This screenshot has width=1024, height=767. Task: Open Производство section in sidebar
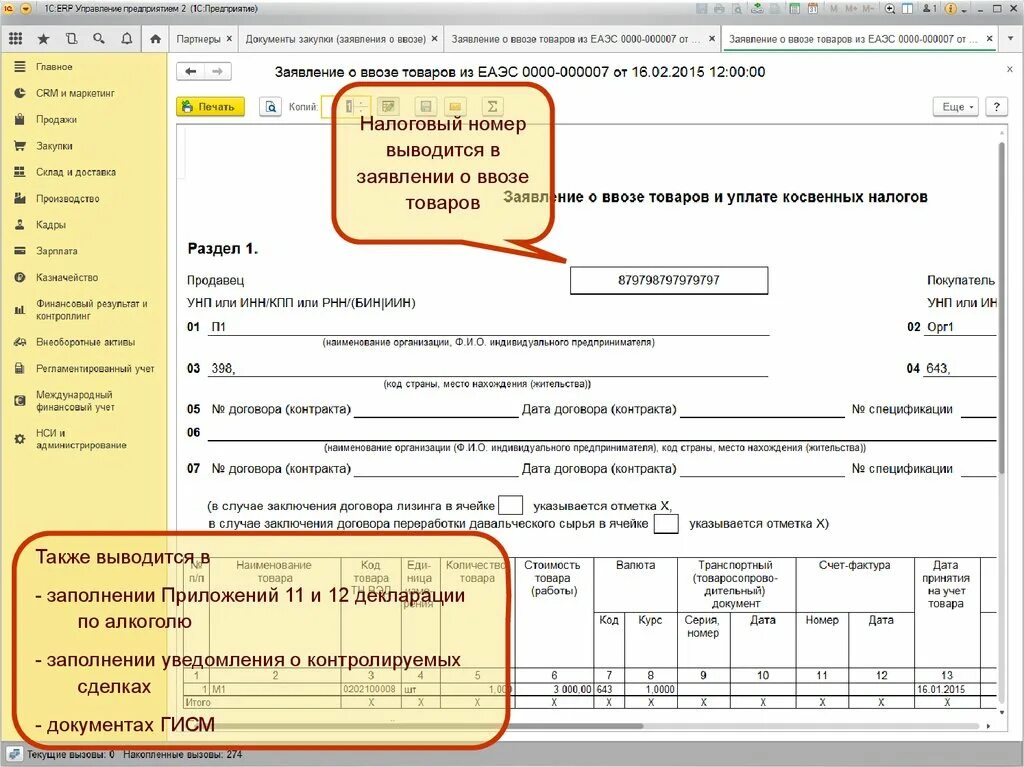point(67,199)
